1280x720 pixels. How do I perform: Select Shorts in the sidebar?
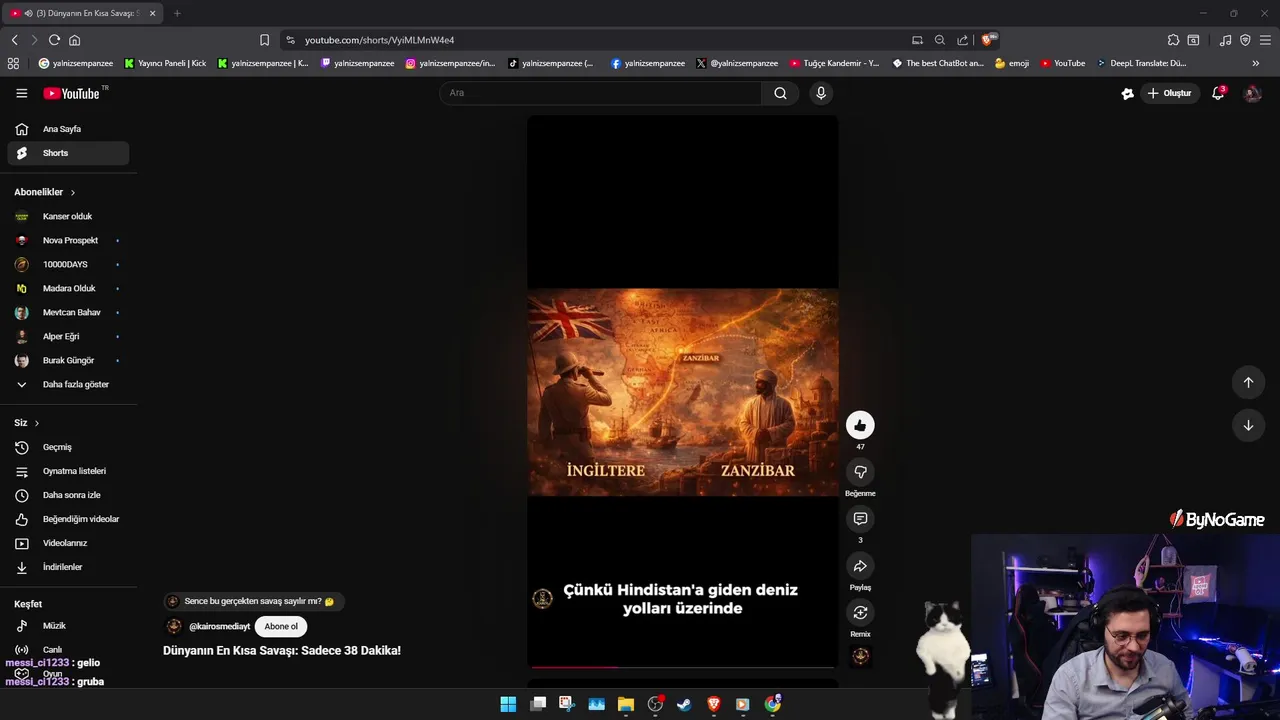pos(68,153)
